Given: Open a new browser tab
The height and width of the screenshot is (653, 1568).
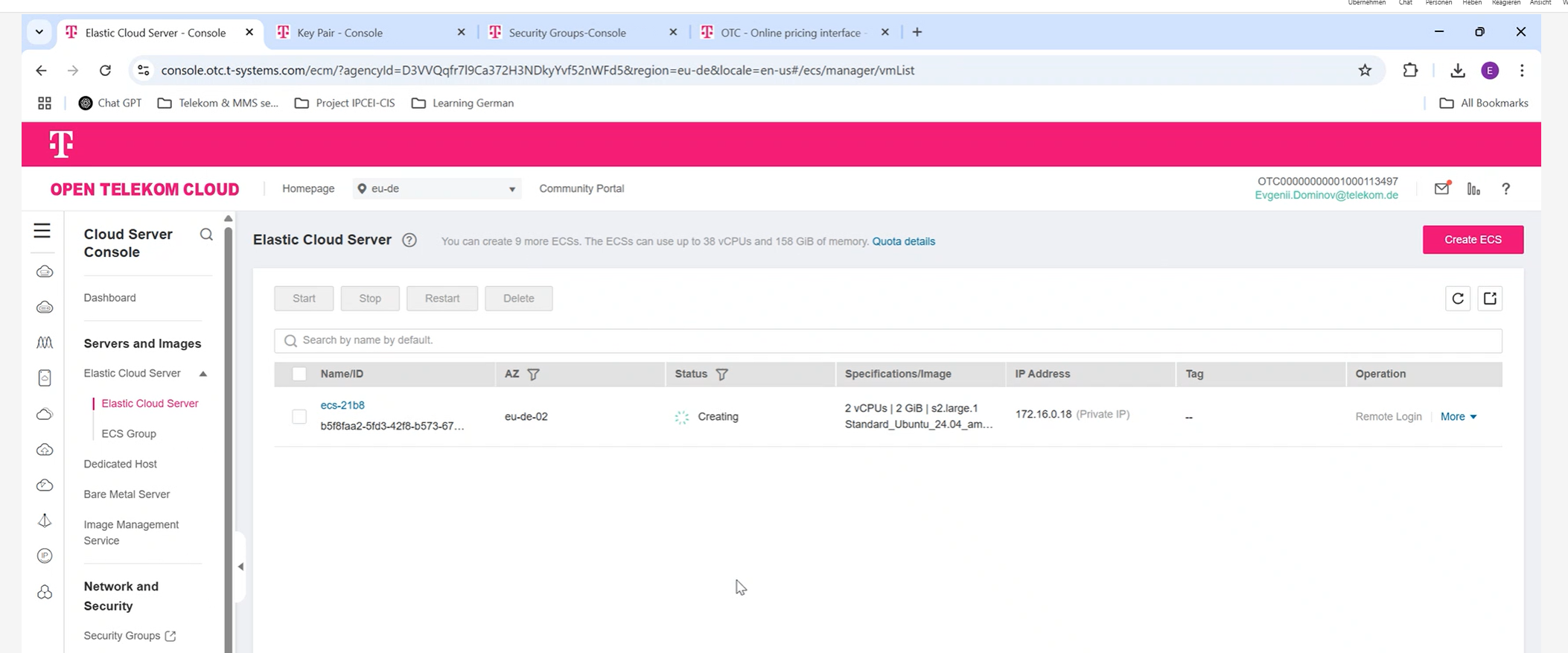Looking at the screenshot, I should pyautogui.click(x=917, y=32).
